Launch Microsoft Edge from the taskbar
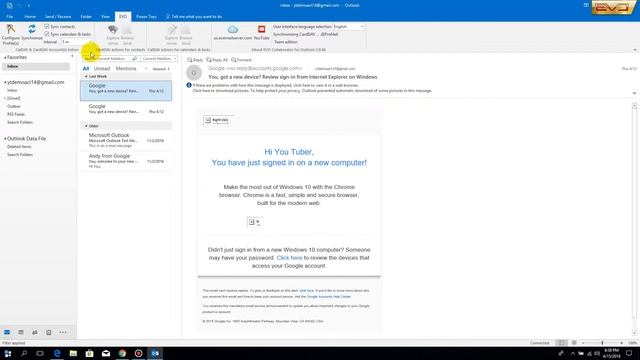 pyautogui.click(x=57, y=353)
